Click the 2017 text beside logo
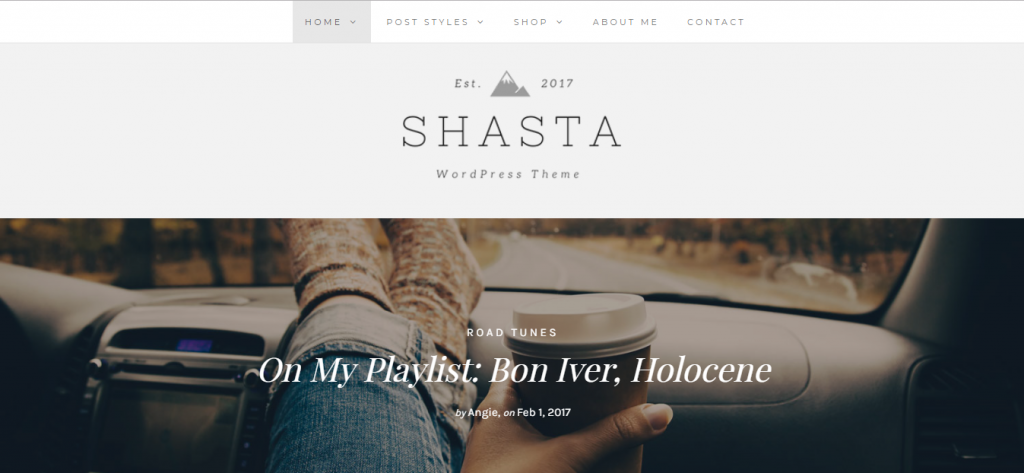Viewport: 1024px width, 473px height. [x=557, y=84]
